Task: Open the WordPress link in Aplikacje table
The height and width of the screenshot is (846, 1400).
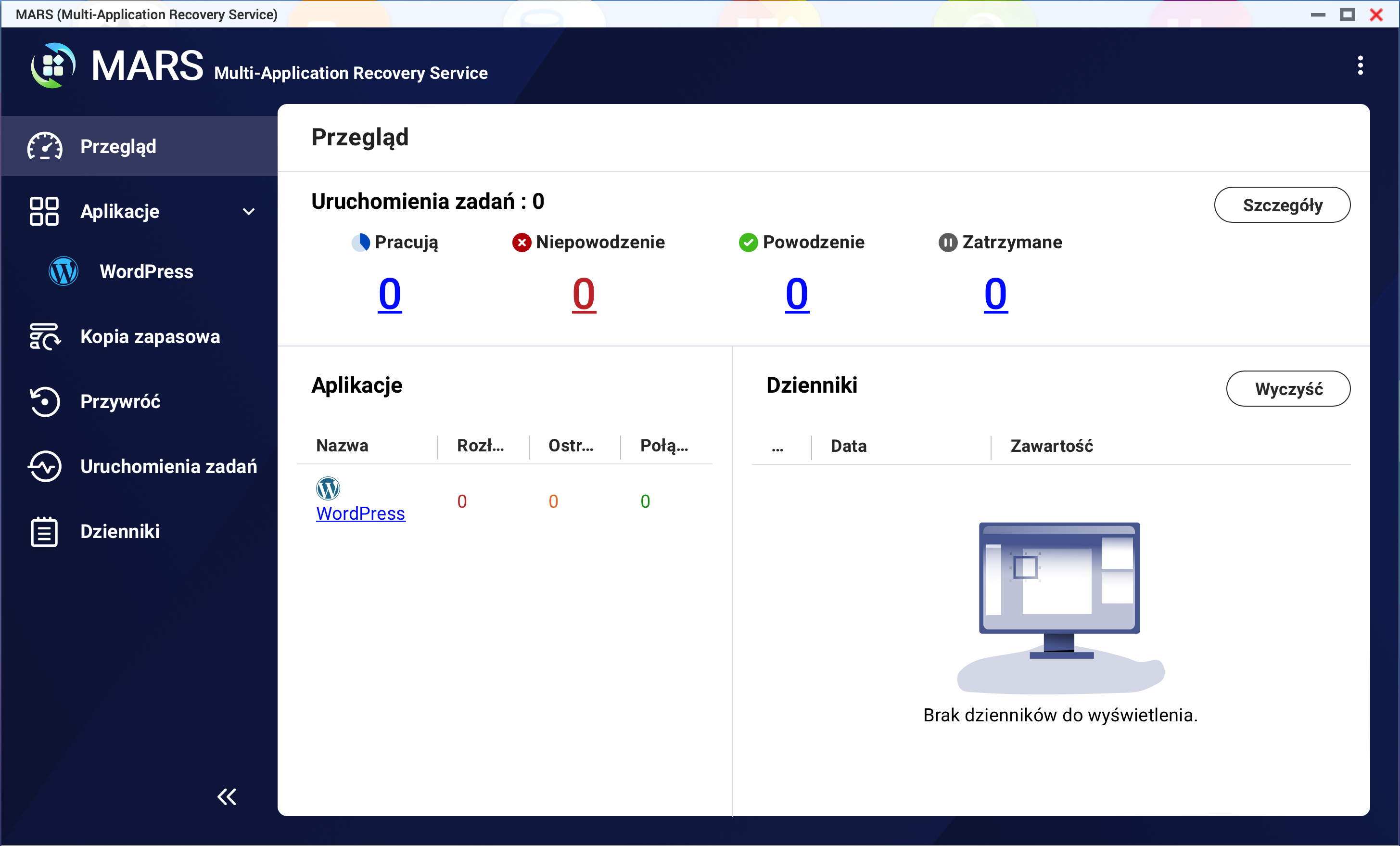Action: point(360,513)
